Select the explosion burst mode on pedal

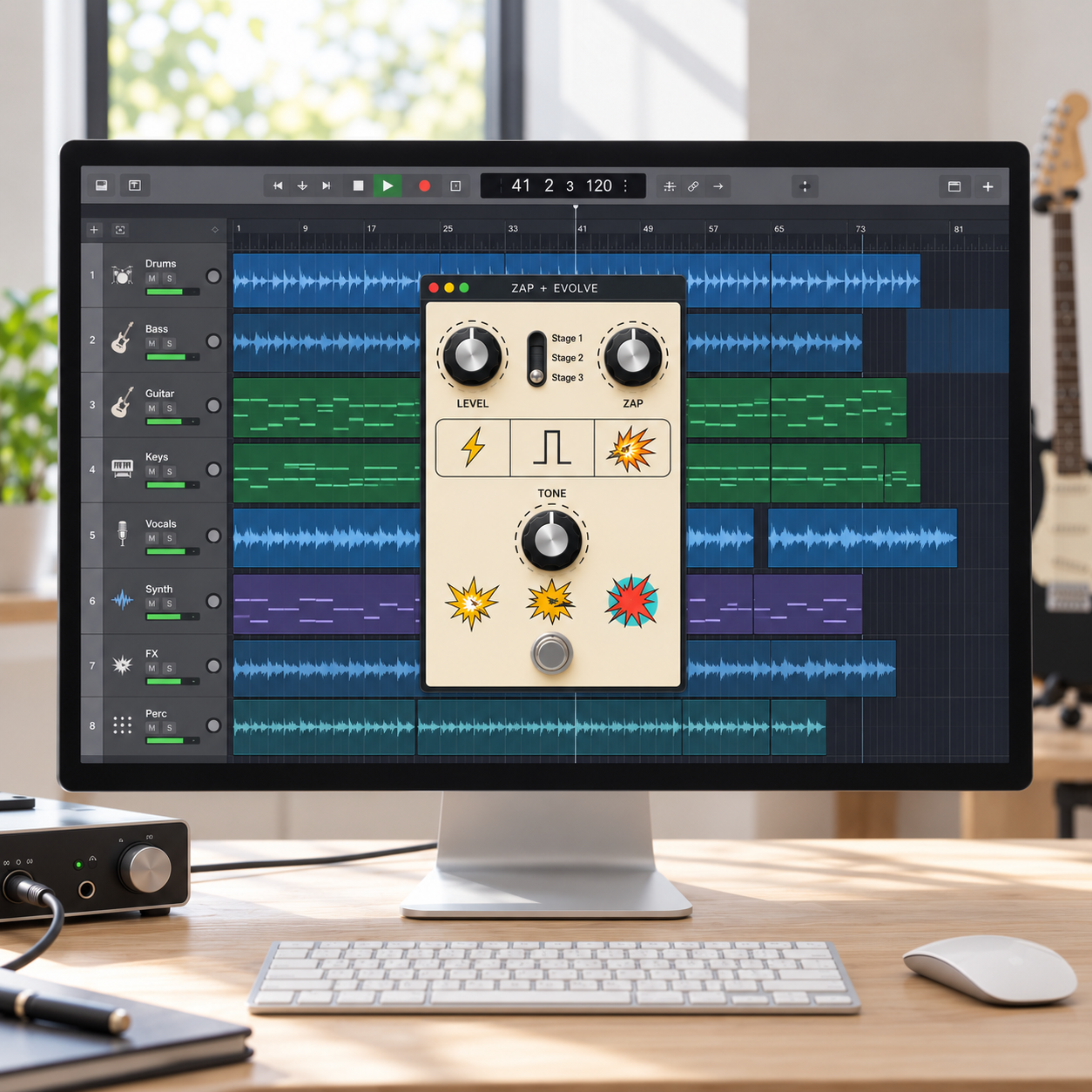click(x=632, y=448)
